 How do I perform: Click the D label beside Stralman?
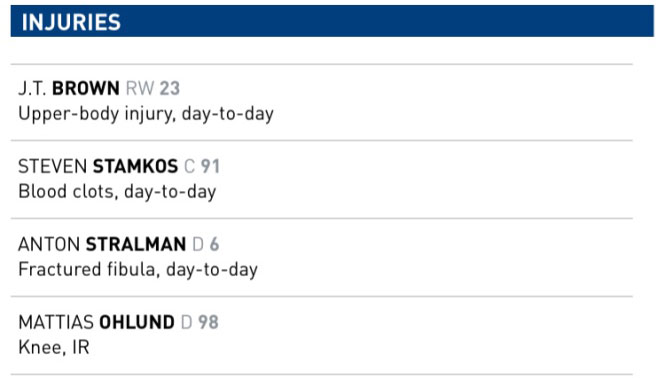click(198, 244)
